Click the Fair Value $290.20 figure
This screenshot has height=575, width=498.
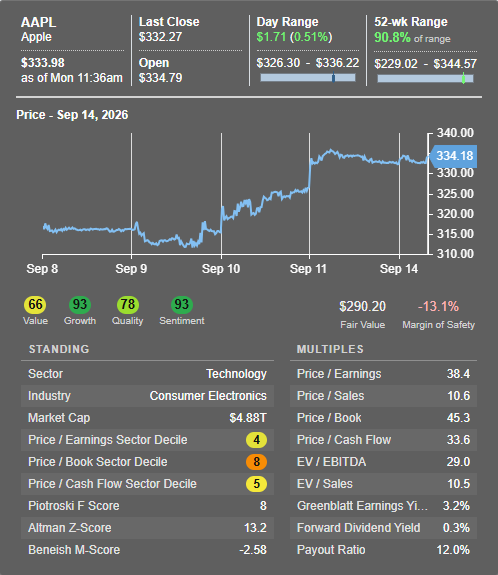pyautogui.click(x=362, y=306)
